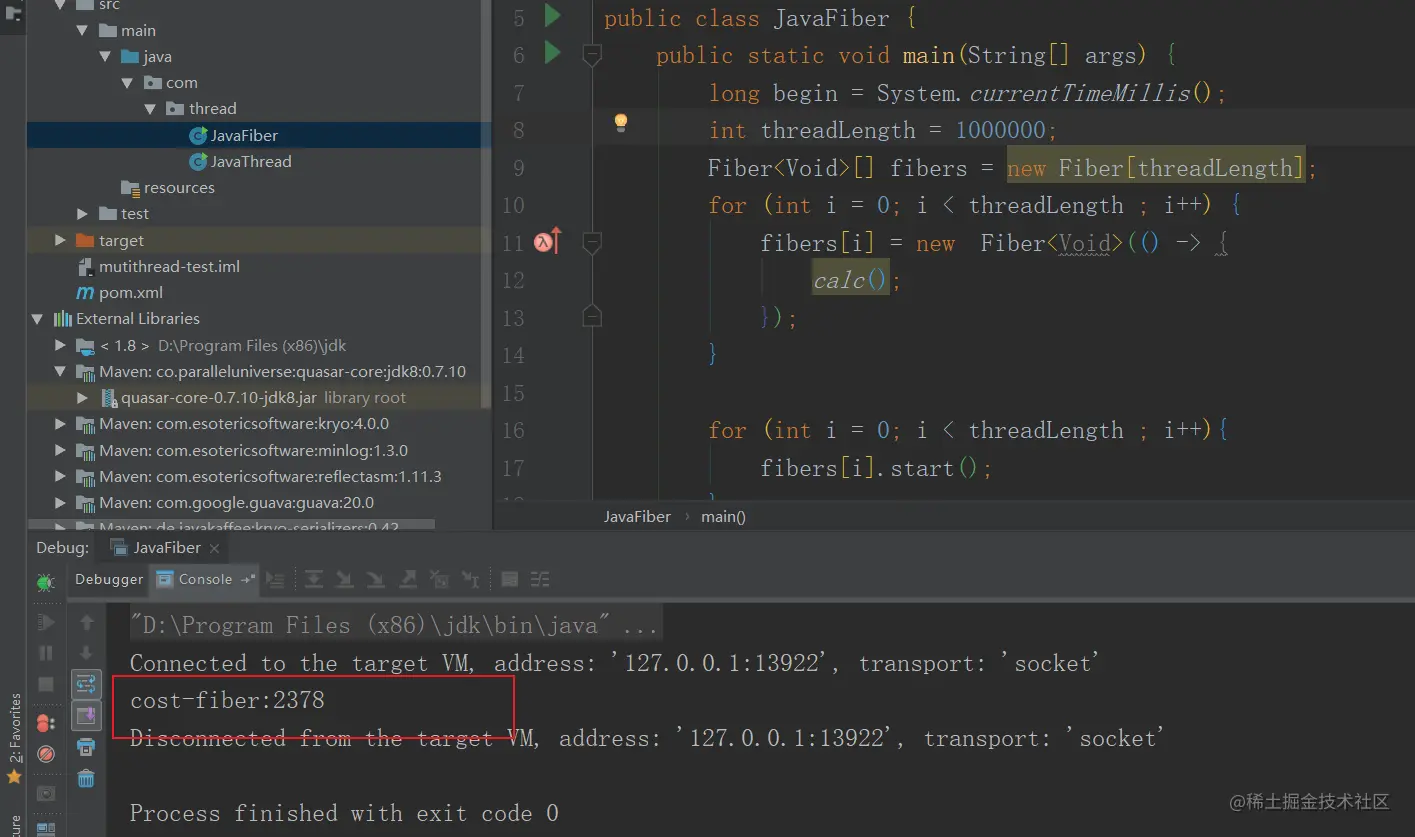Click the down arrow icon beside console output
The image size is (1415, 837).
tap(87, 653)
